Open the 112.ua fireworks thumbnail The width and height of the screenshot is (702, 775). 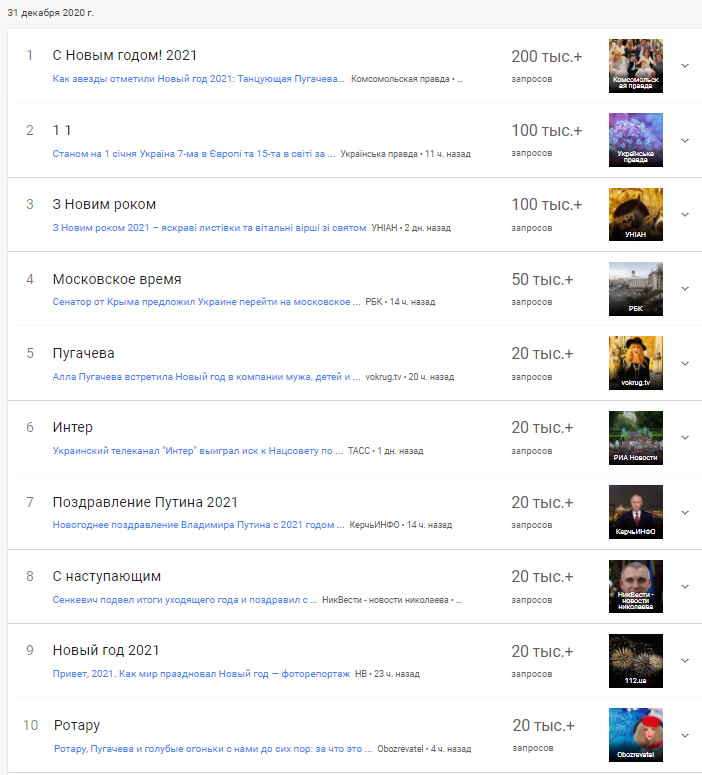coord(636,661)
